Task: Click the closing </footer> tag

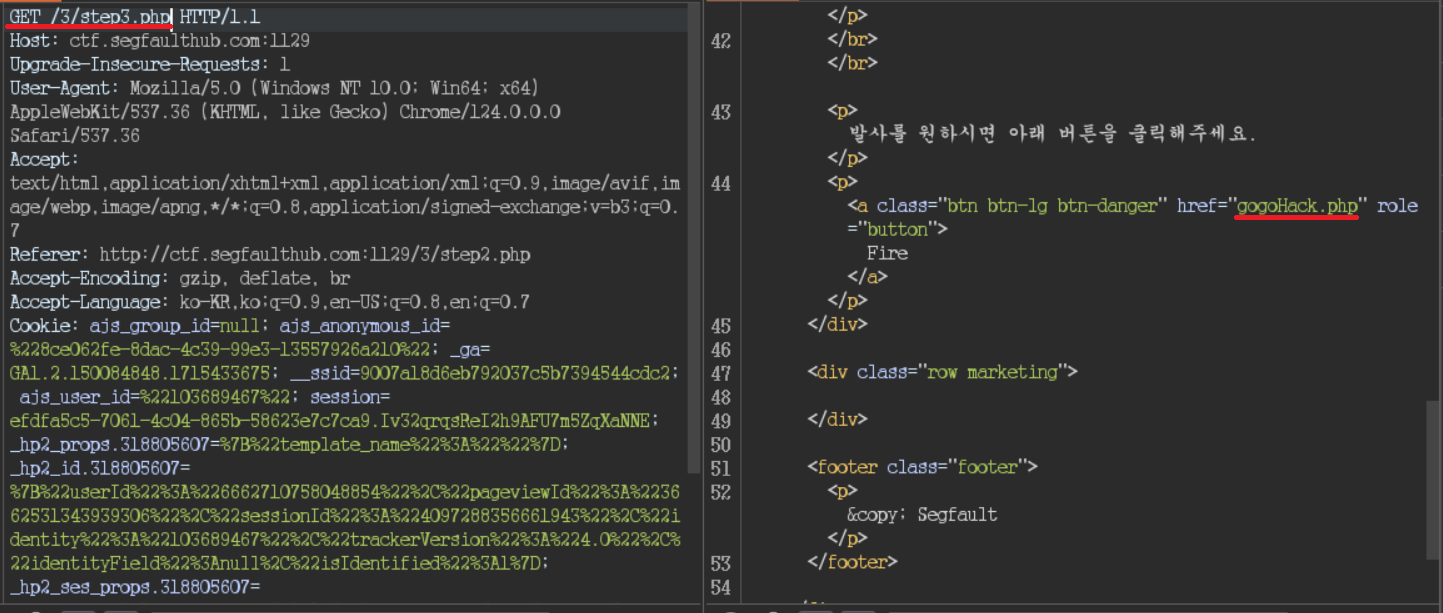Action: (852, 563)
